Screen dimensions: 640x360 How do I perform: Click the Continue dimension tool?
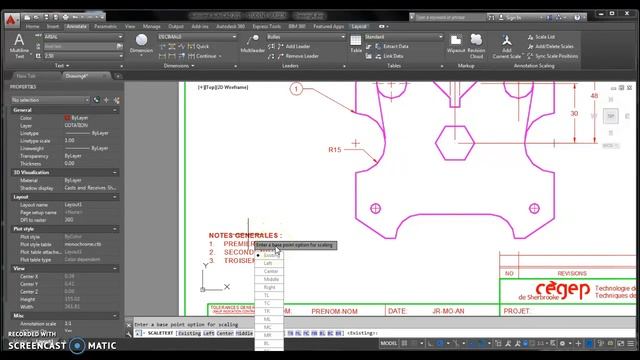pos(202,56)
